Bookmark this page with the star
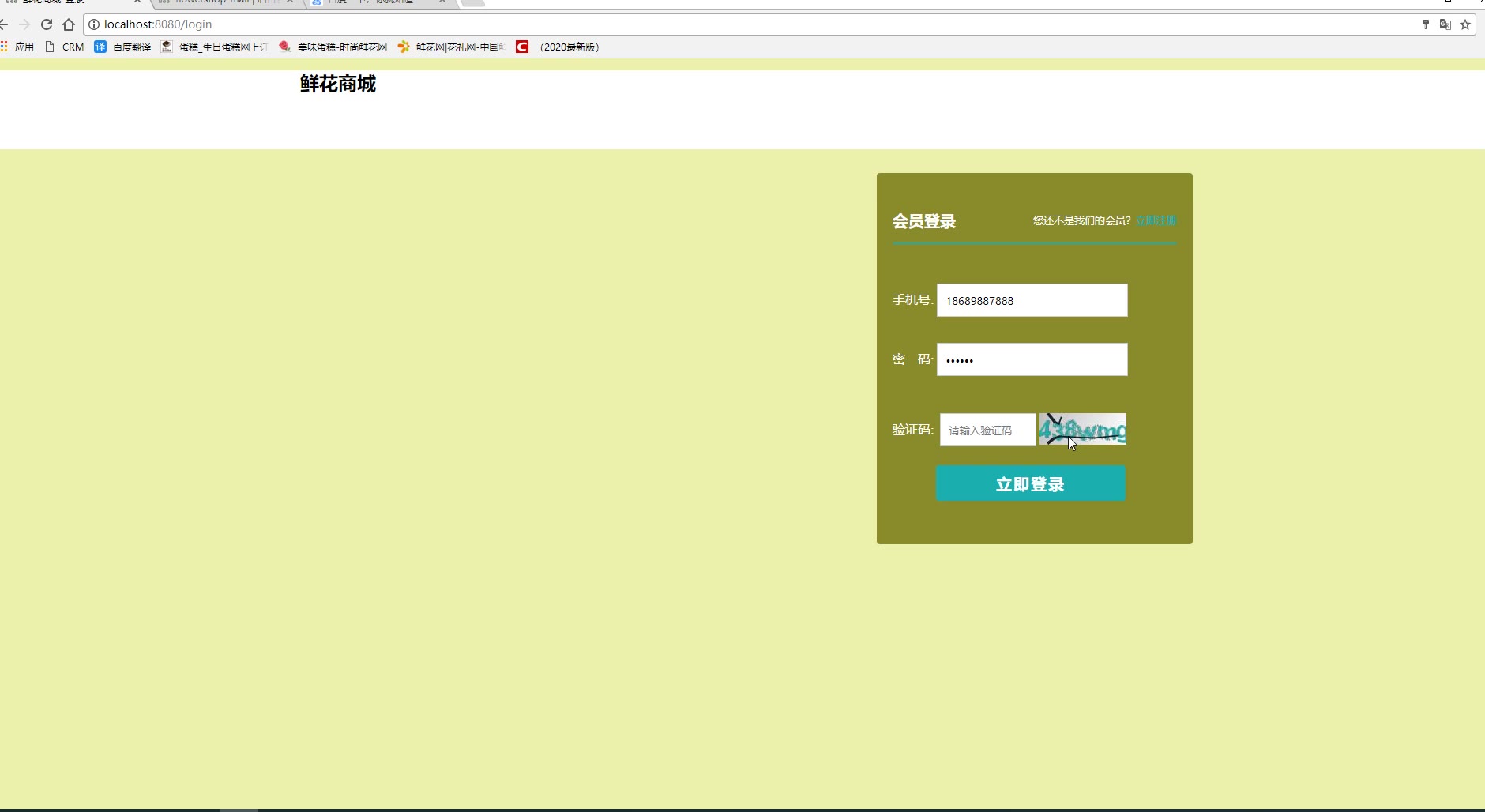 pyautogui.click(x=1465, y=24)
